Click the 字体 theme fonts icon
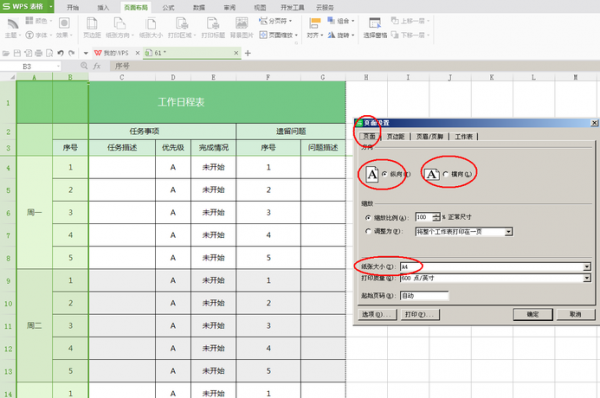Screen dimensions: 600x398 pyautogui.click(x=29, y=35)
